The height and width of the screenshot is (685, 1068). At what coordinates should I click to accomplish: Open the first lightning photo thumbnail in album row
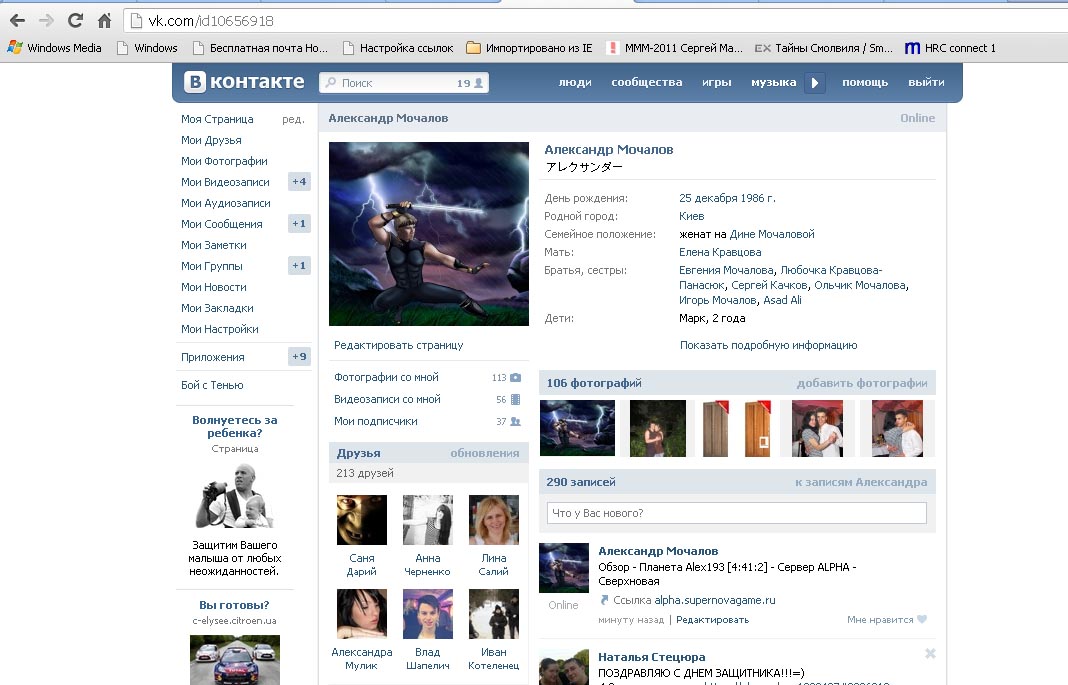point(577,428)
